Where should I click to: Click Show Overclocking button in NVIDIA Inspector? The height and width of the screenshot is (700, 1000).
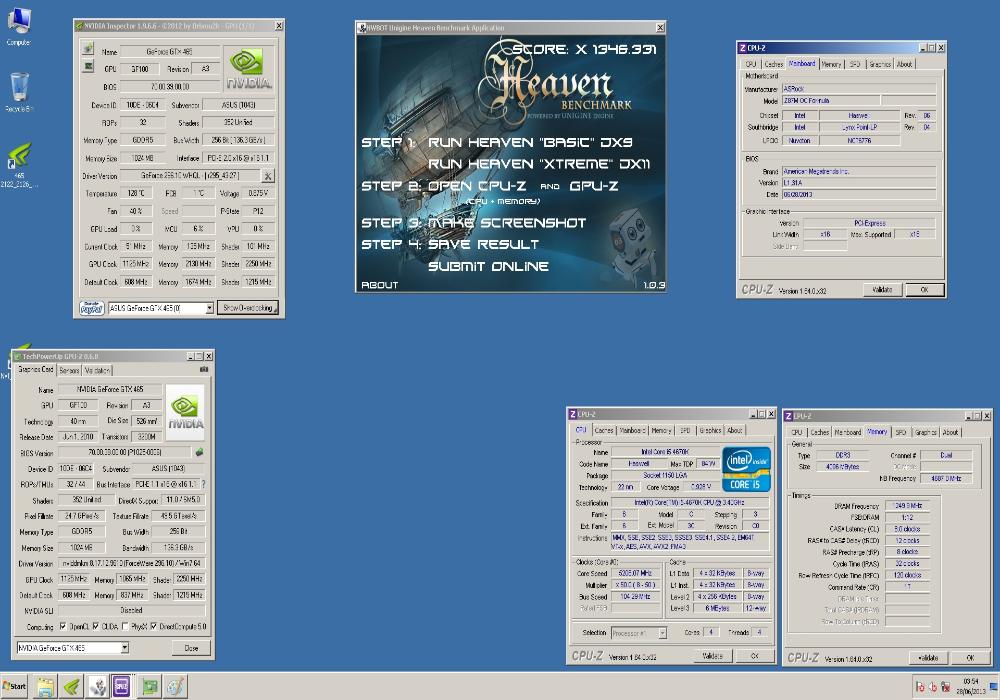(x=248, y=308)
